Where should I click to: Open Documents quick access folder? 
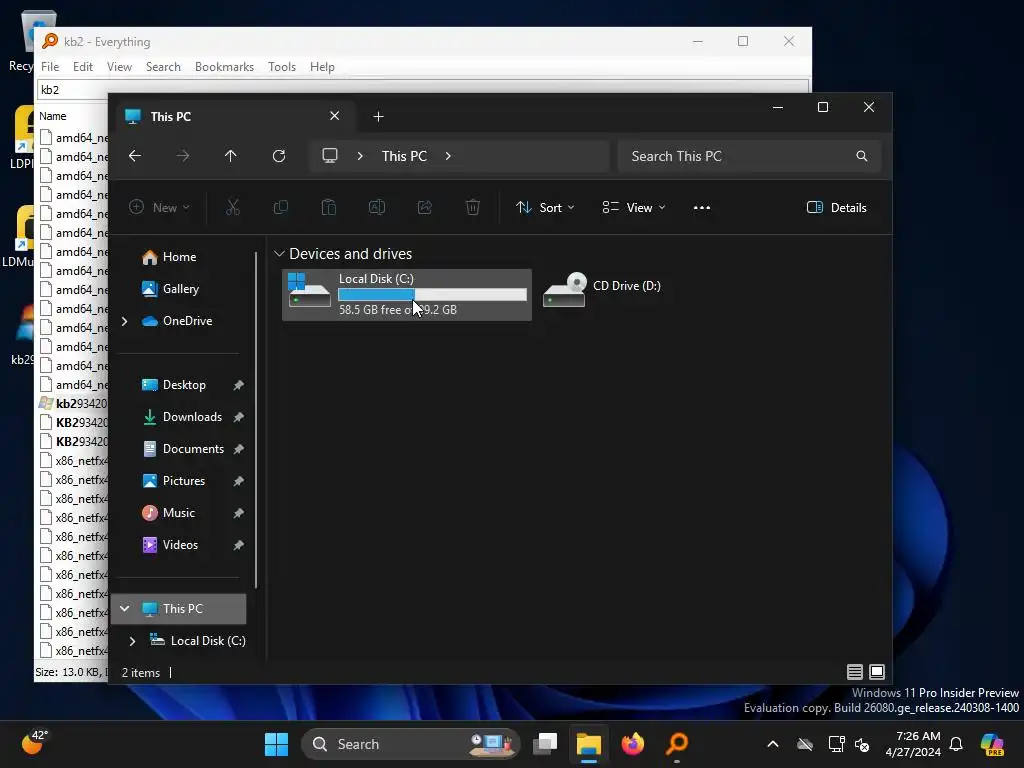pos(193,449)
